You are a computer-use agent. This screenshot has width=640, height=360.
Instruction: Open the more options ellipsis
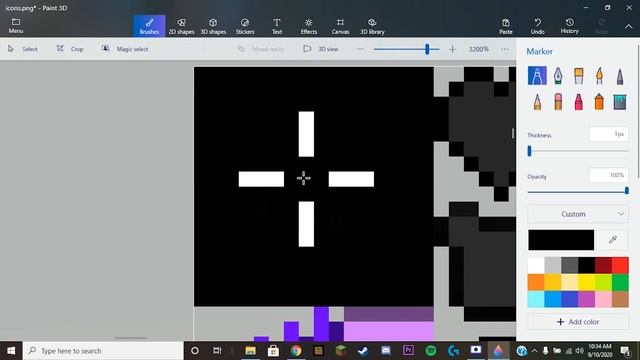coord(505,49)
